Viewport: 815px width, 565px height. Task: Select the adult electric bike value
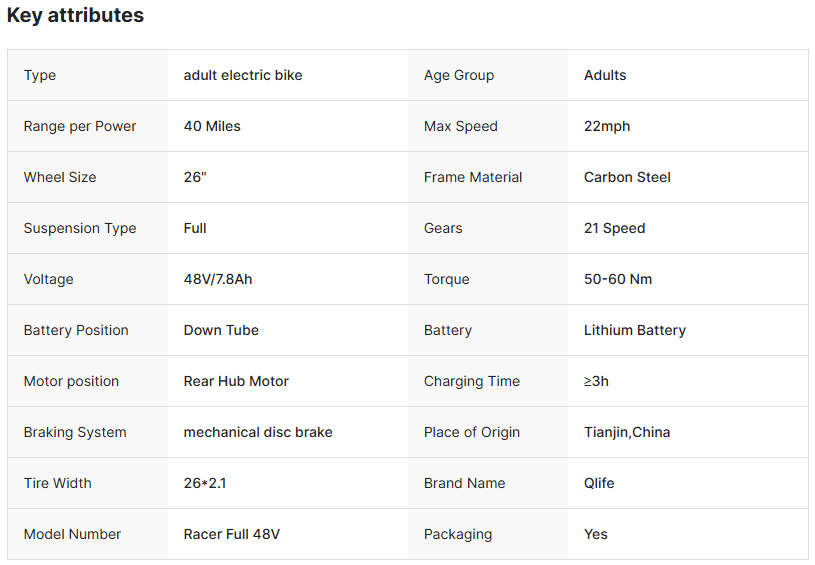coord(243,75)
